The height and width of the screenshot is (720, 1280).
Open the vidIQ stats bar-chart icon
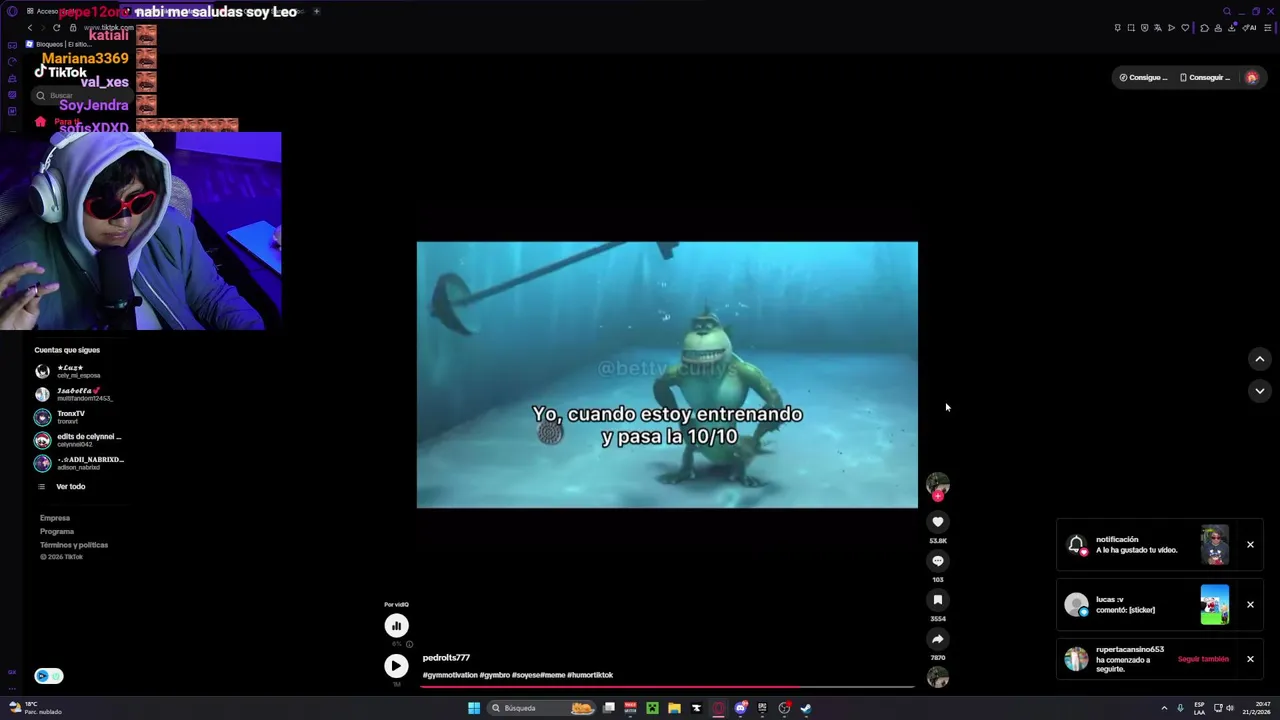[x=396, y=625]
